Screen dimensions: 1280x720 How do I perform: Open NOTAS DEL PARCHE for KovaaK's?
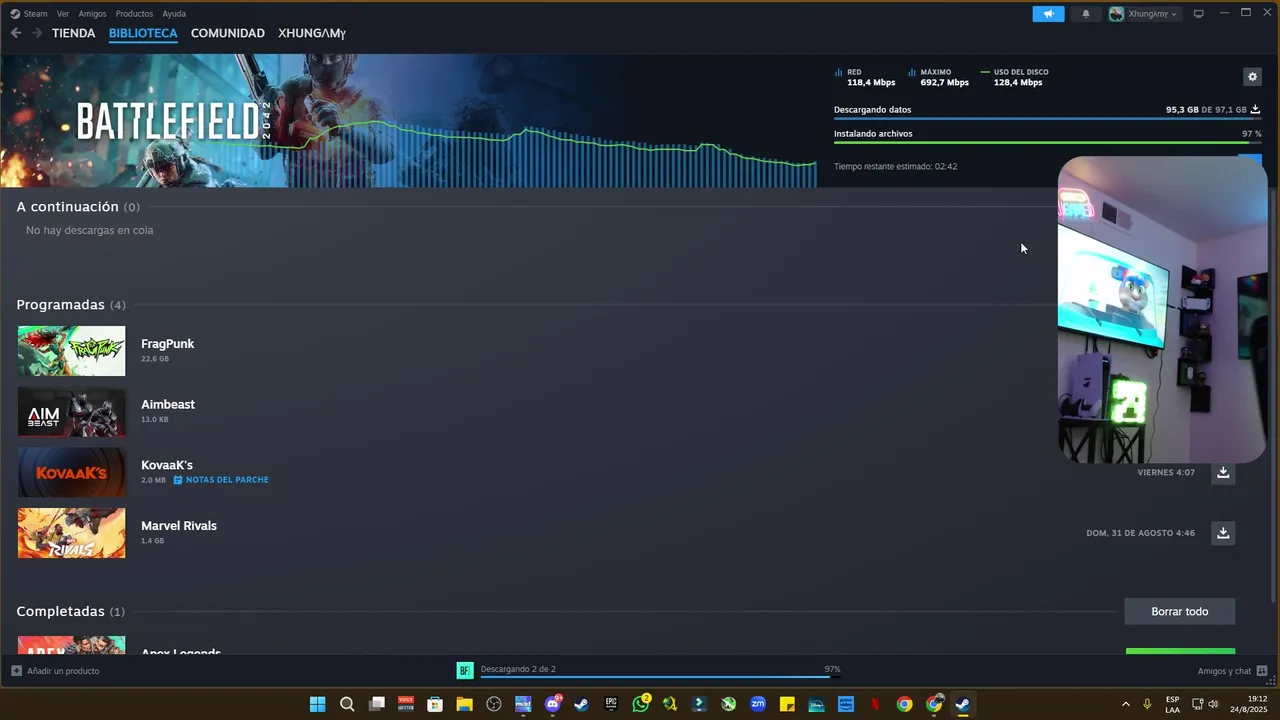tap(221, 480)
